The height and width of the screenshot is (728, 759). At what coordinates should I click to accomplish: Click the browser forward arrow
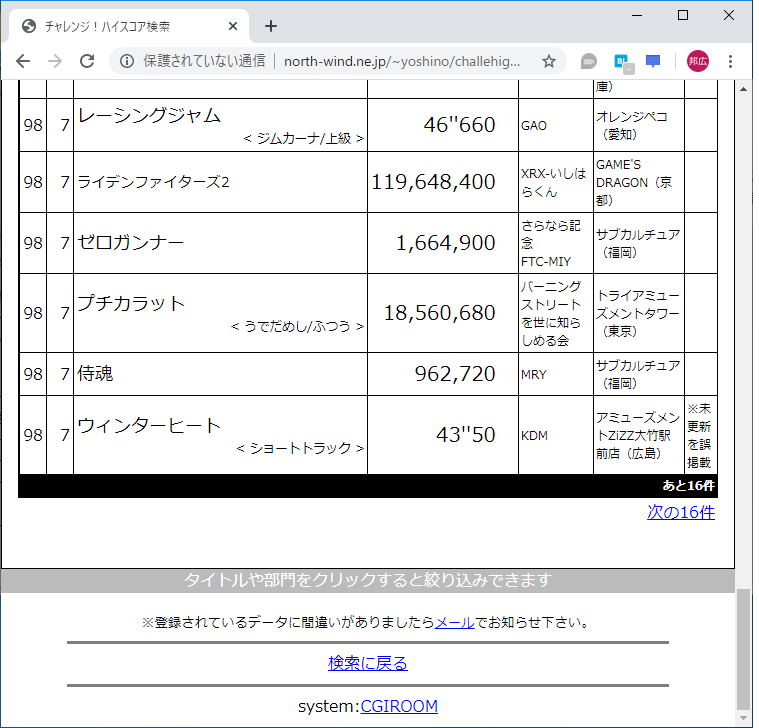(55, 61)
